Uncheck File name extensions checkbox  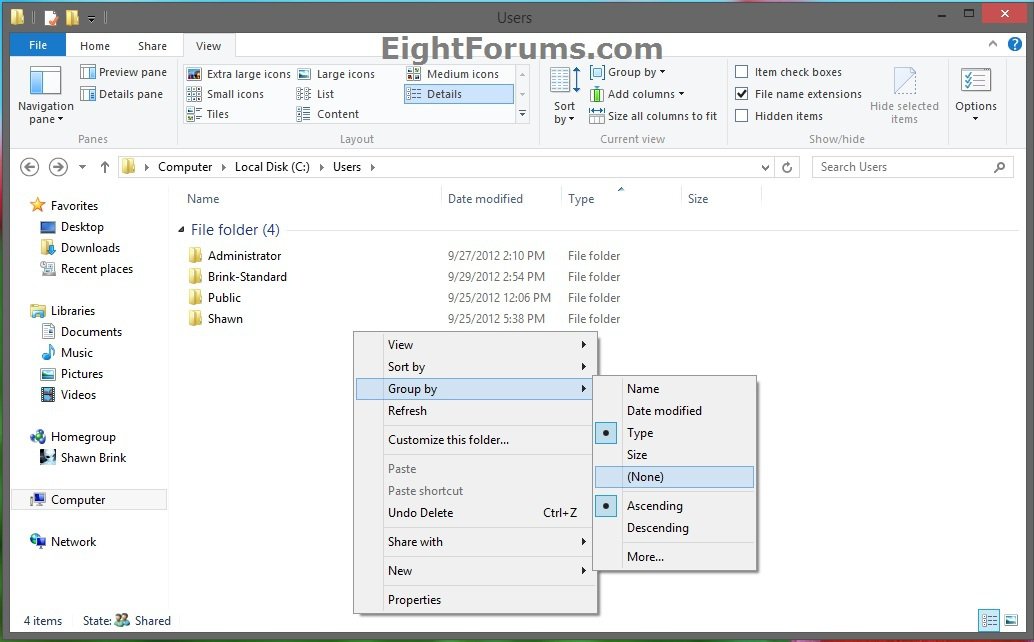tap(742, 94)
